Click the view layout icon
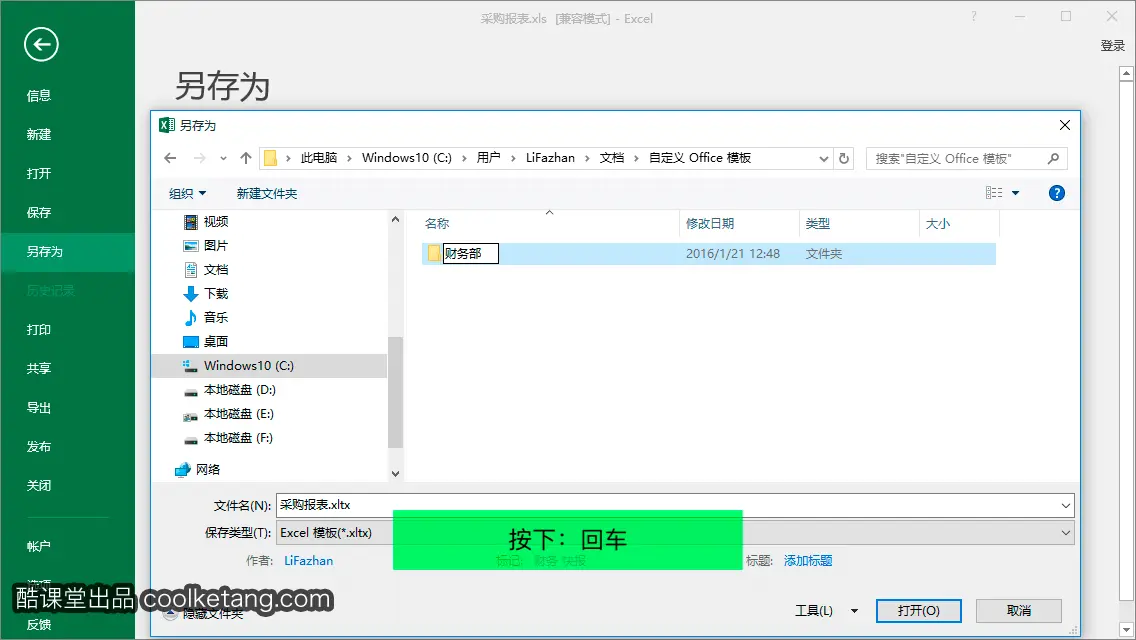 (x=994, y=193)
